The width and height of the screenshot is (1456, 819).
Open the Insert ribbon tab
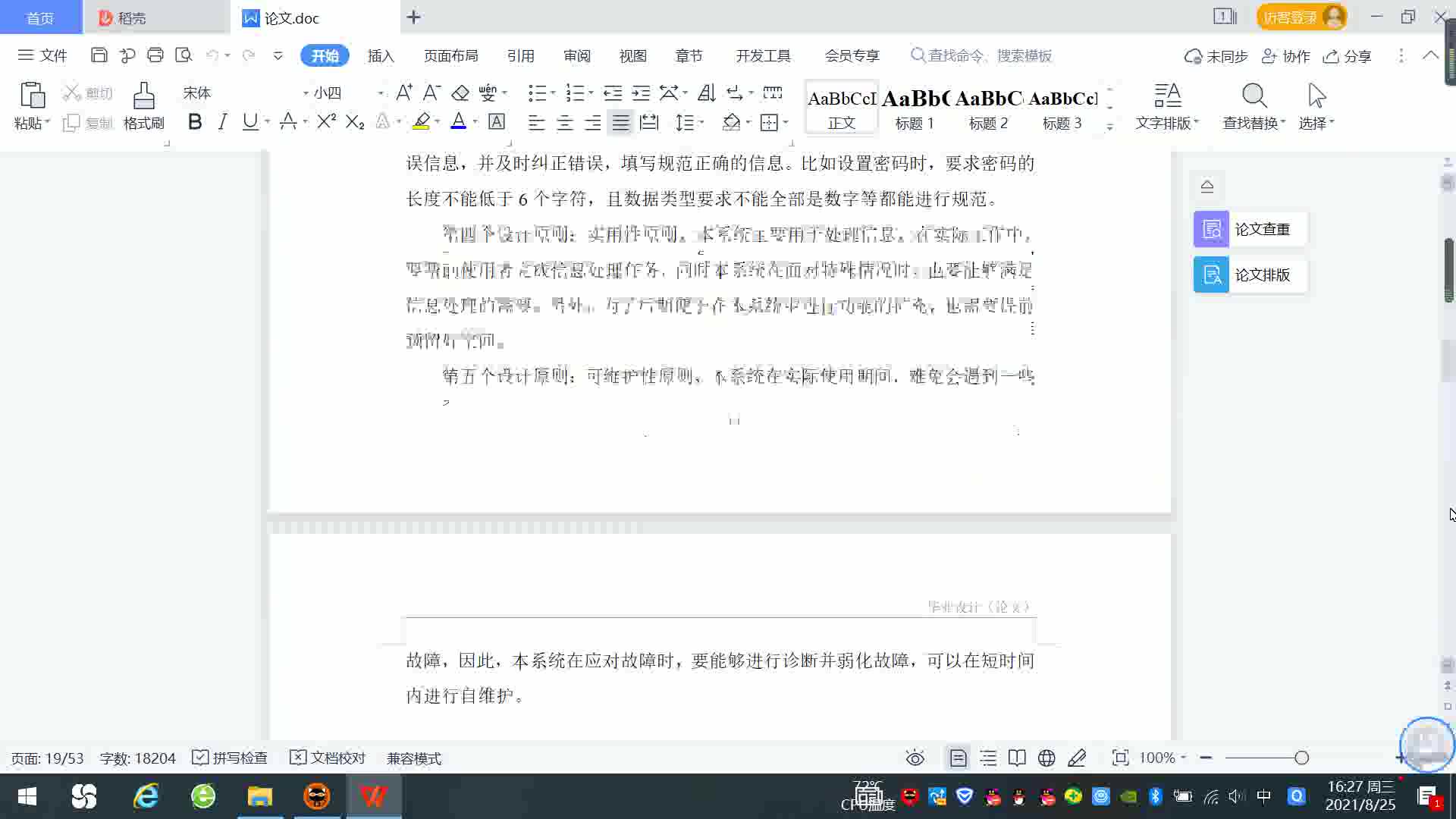click(x=381, y=56)
